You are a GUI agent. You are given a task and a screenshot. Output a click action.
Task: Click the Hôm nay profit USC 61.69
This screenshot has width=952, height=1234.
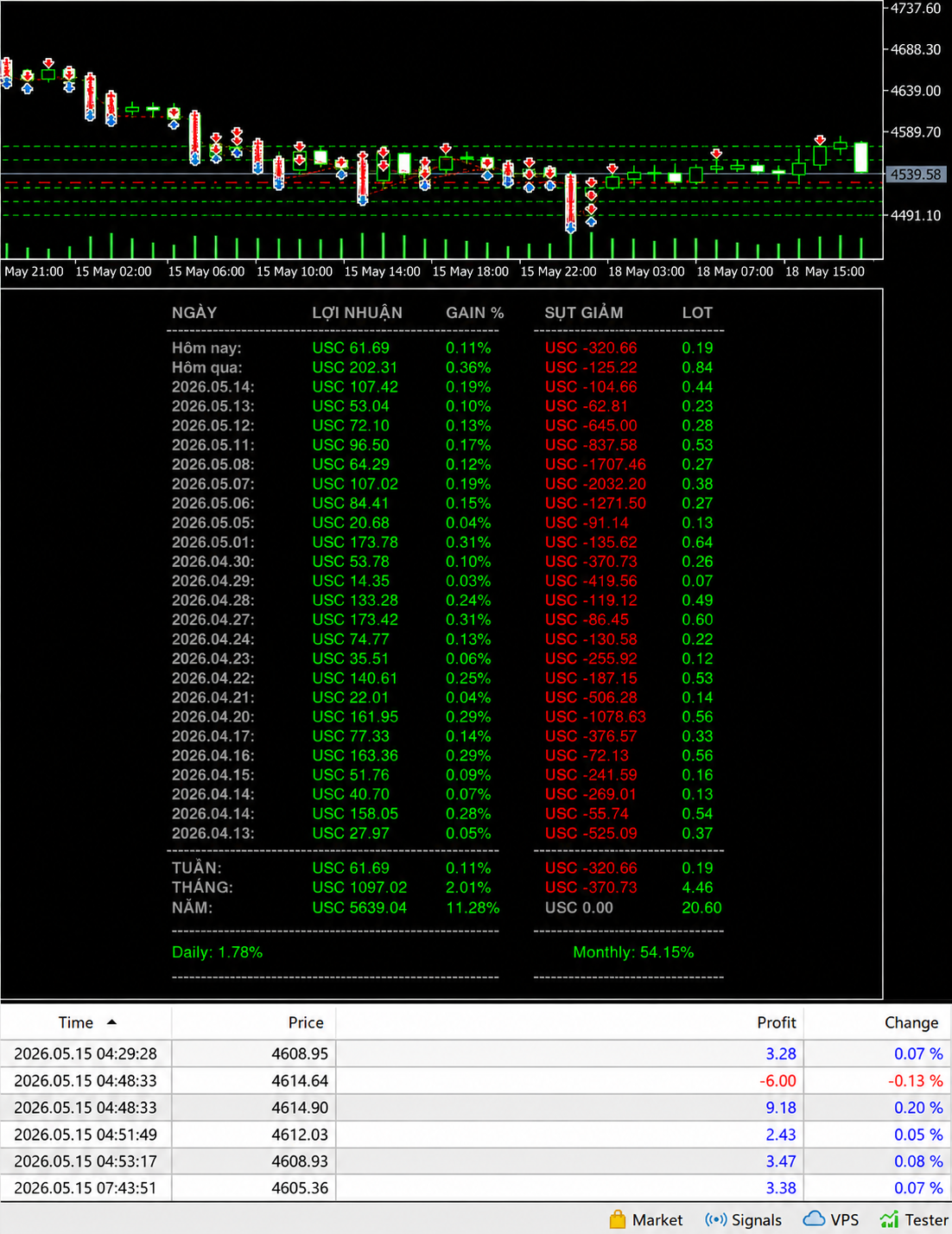point(351,347)
